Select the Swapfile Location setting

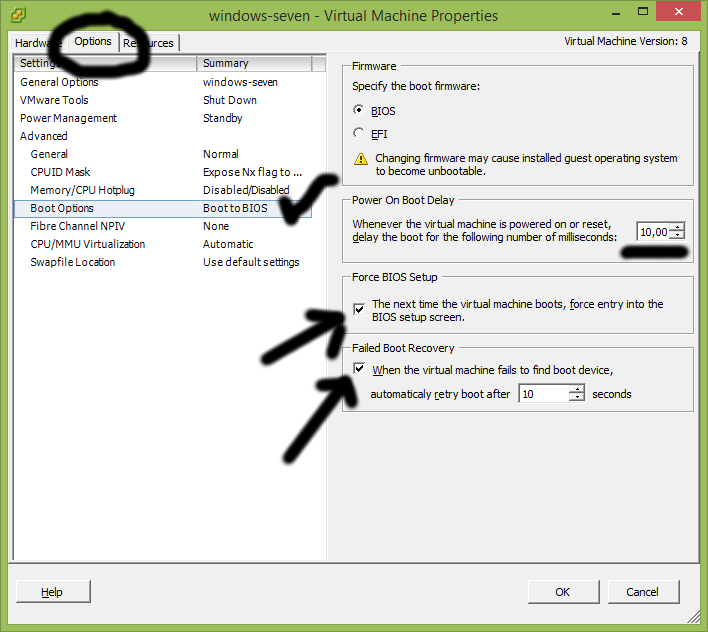click(x=72, y=262)
